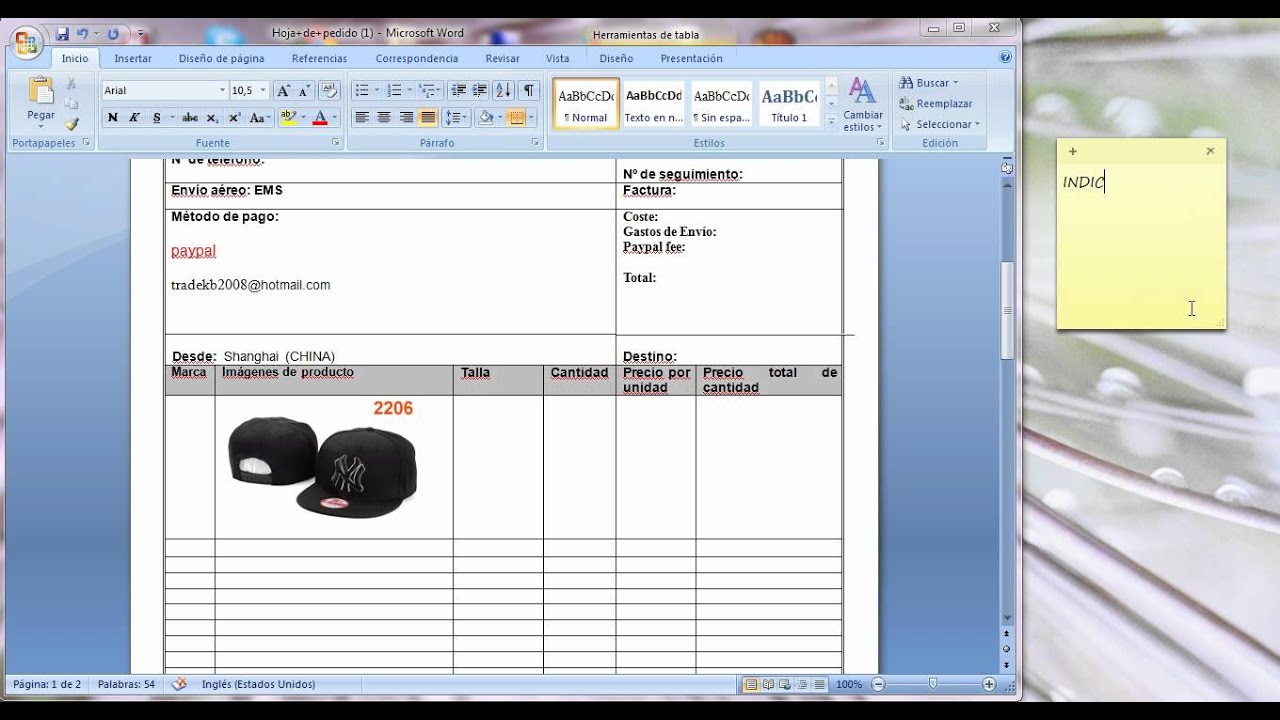Click zoom in plus button
The image size is (1280, 720).
(989, 684)
